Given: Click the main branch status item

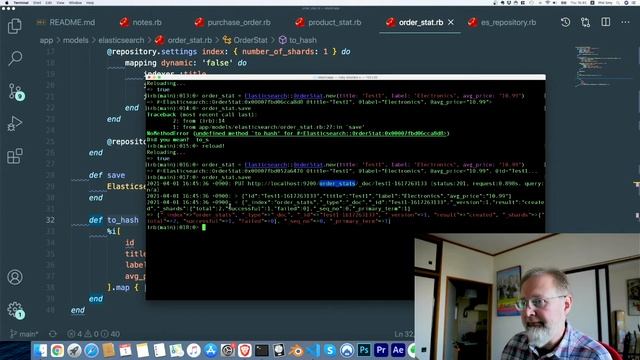Looking at the screenshot, I should pos(24,334).
